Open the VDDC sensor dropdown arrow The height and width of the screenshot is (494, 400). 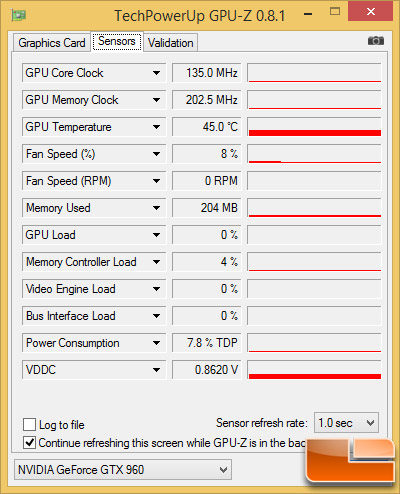[156, 370]
